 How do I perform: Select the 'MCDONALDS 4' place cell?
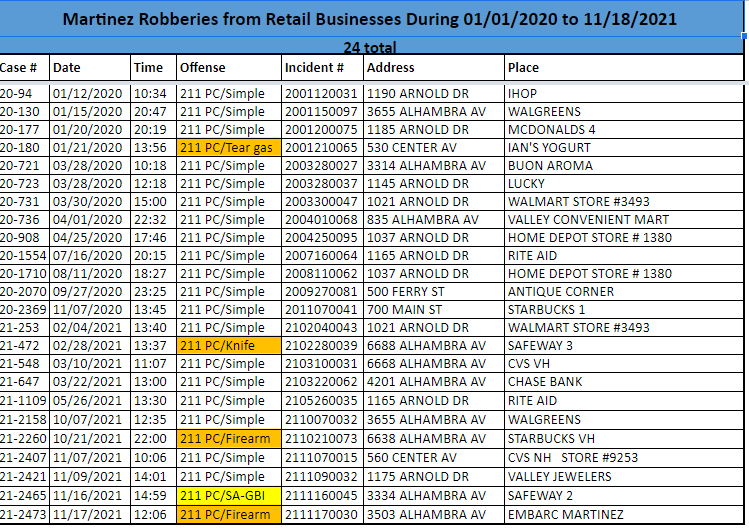click(624, 129)
